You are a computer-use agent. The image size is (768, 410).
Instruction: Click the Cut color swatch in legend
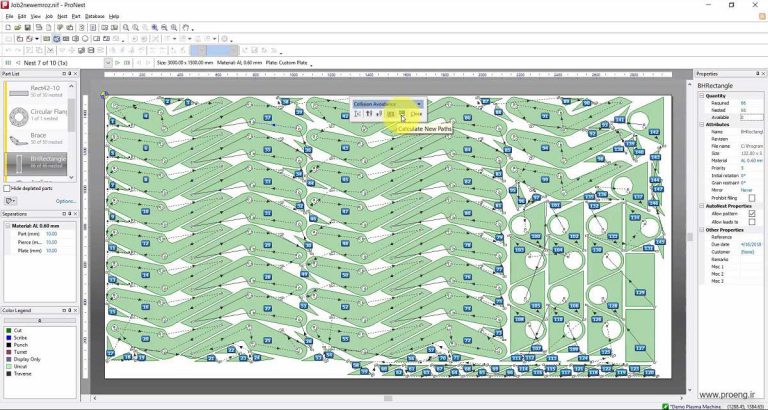click(9, 330)
